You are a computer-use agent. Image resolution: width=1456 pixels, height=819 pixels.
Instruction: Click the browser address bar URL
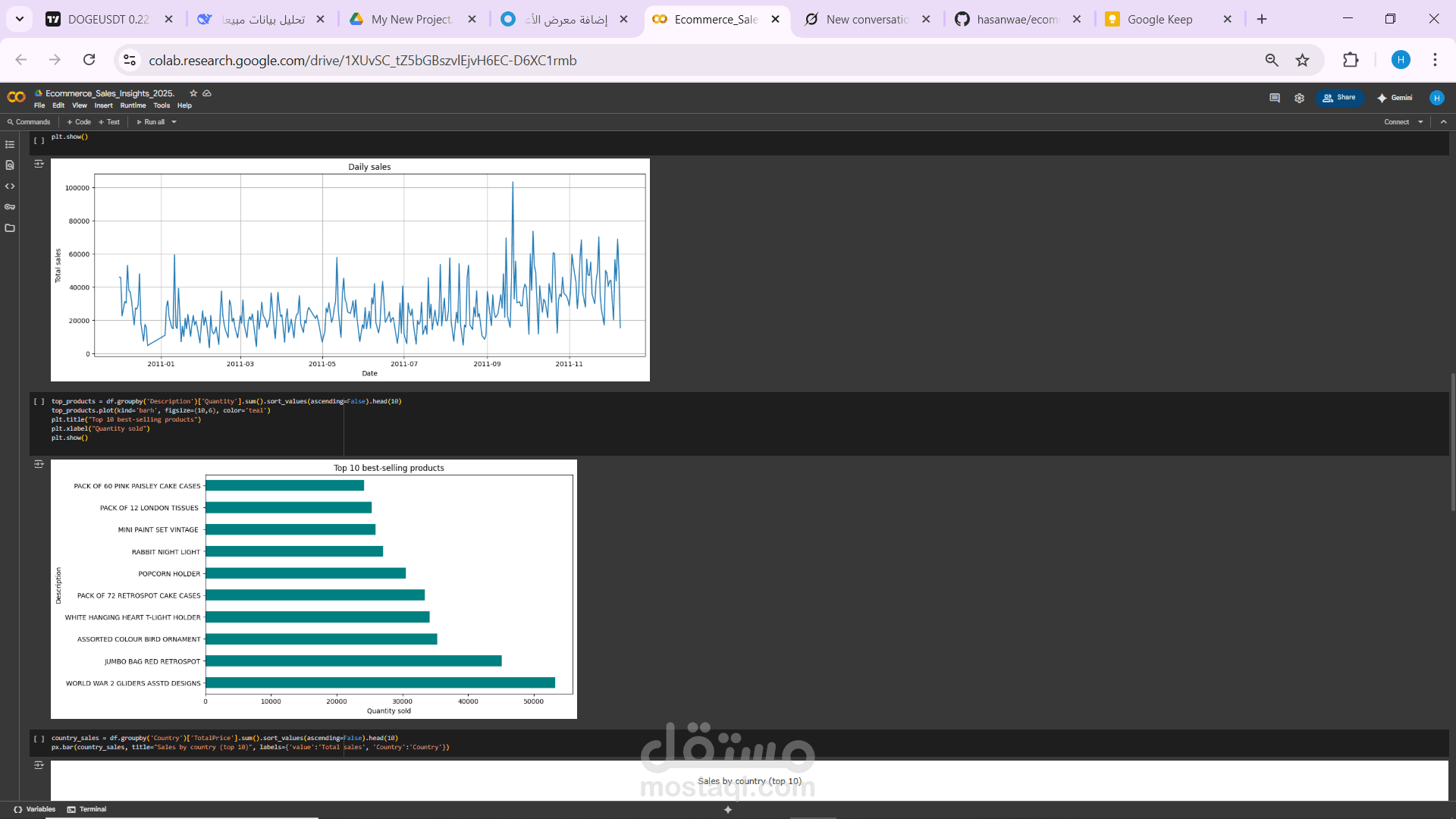point(362,60)
